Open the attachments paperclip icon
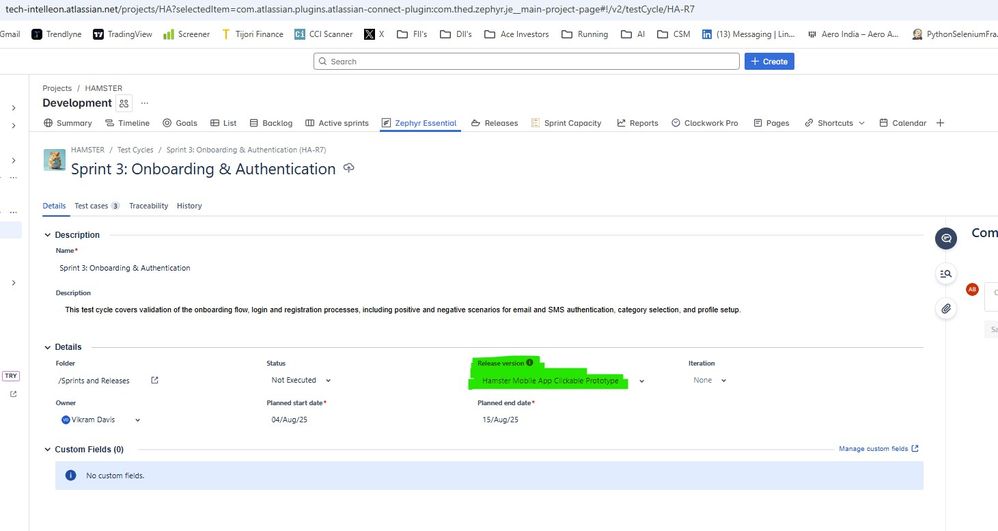This screenshot has height=531, width=998. pos(946,309)
